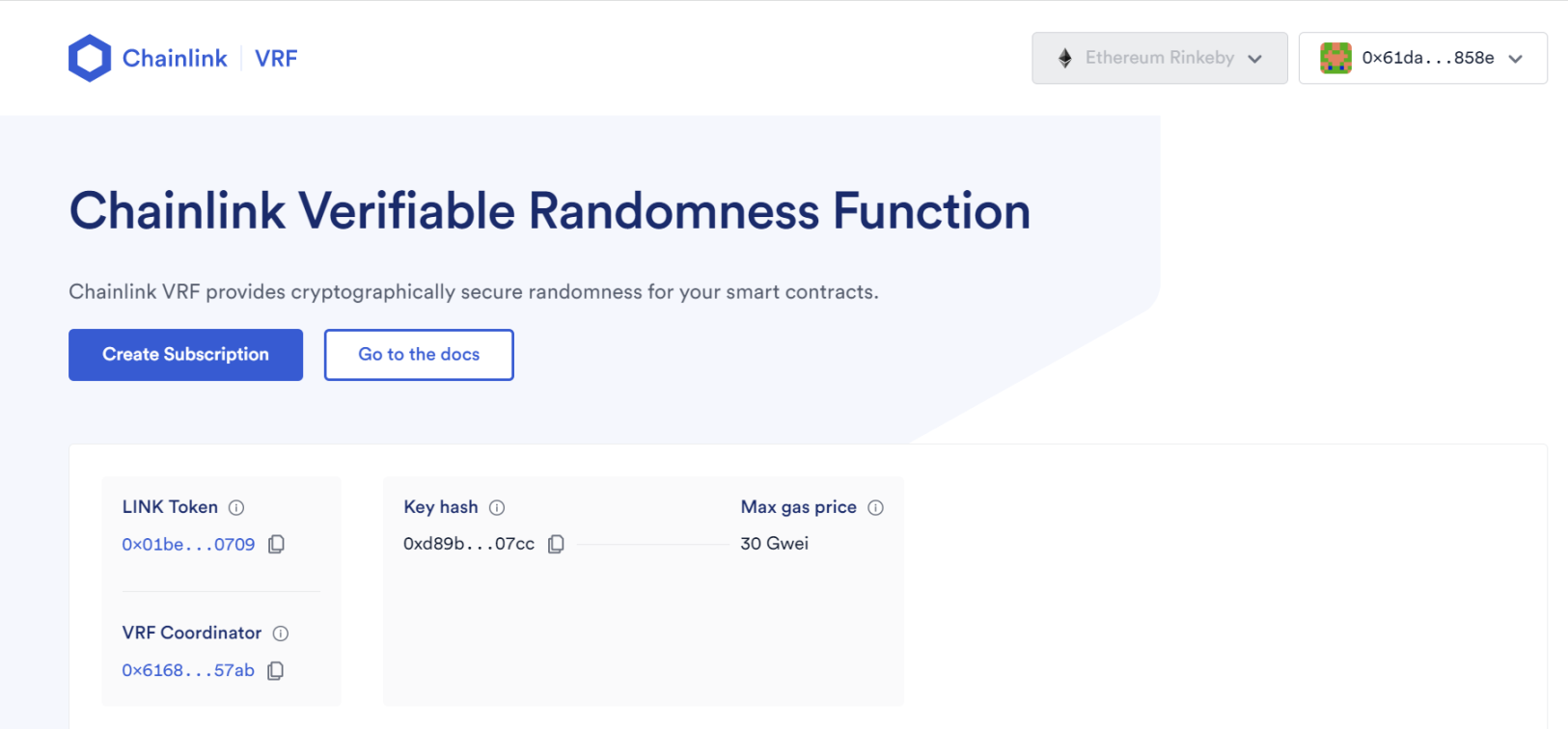
Task: Copy the VRF Coordinator address
Action: 276,671
